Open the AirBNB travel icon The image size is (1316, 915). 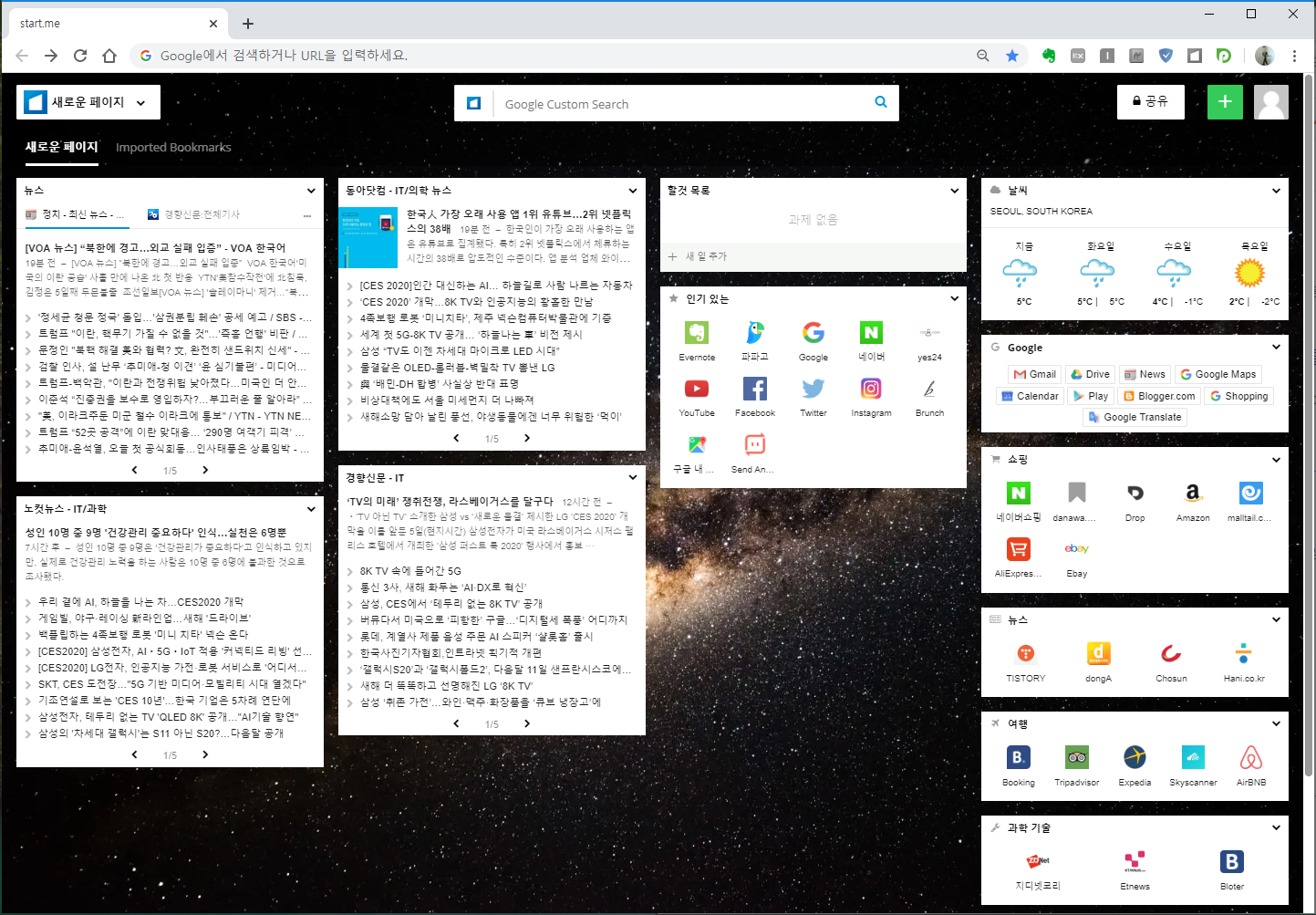[1251, 757]
